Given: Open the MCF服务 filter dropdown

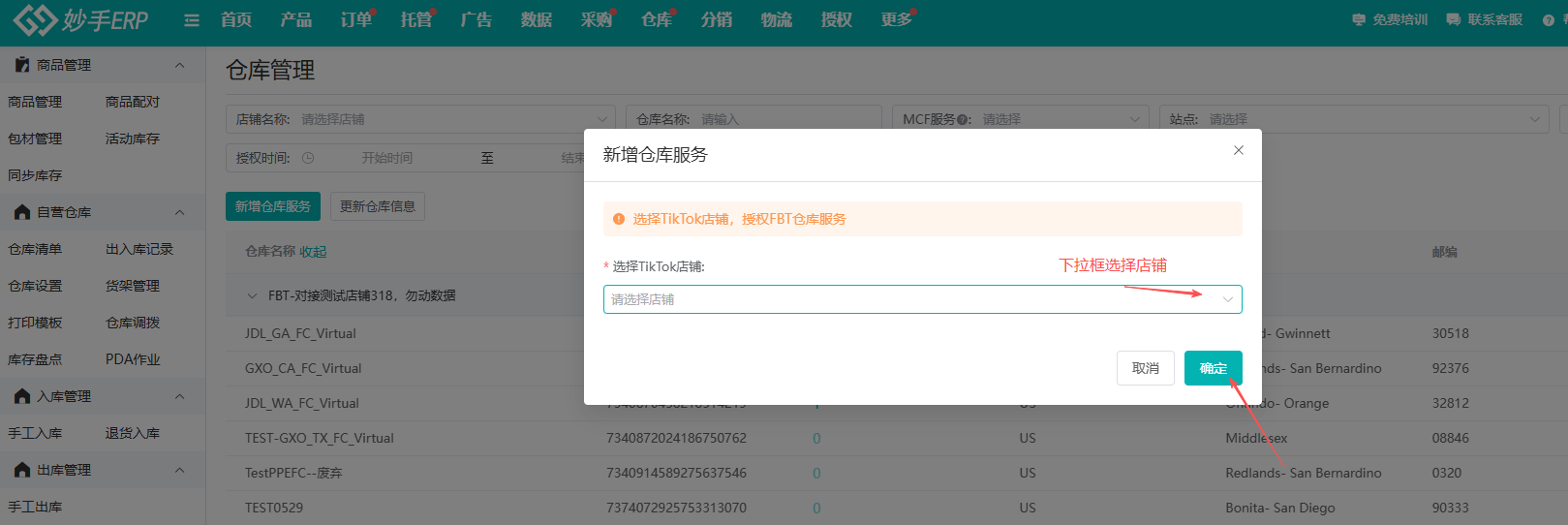Looking at the screenshot, I should (x=1022, y=119).
